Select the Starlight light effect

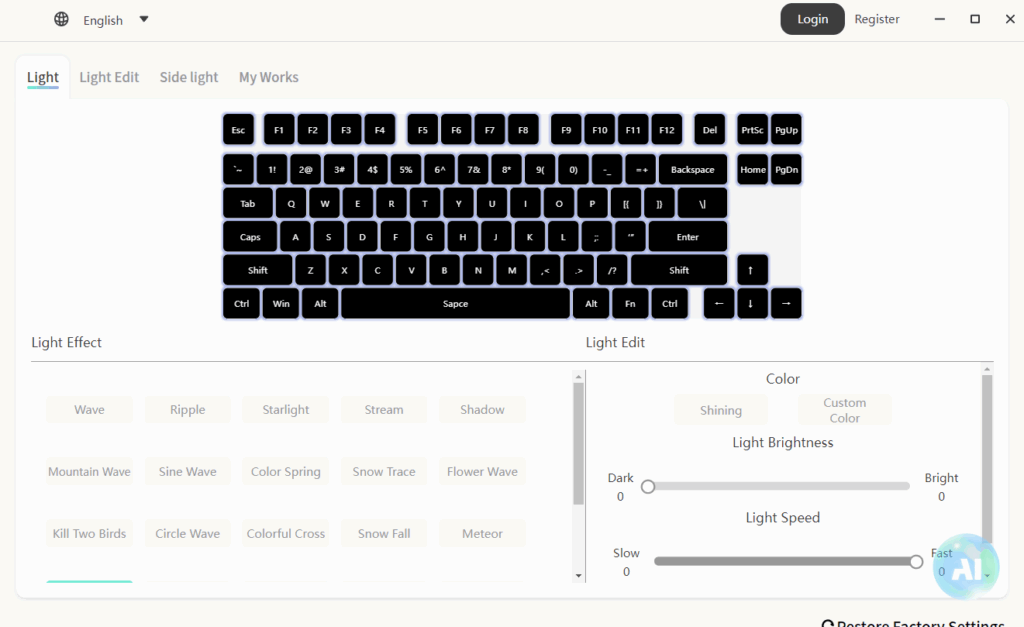[x=286, y=410]
